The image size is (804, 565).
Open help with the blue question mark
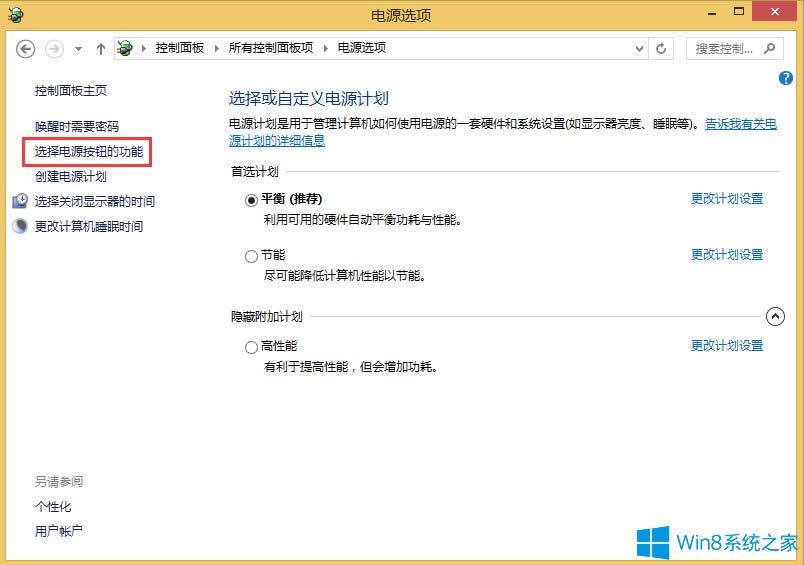(786, 78)
